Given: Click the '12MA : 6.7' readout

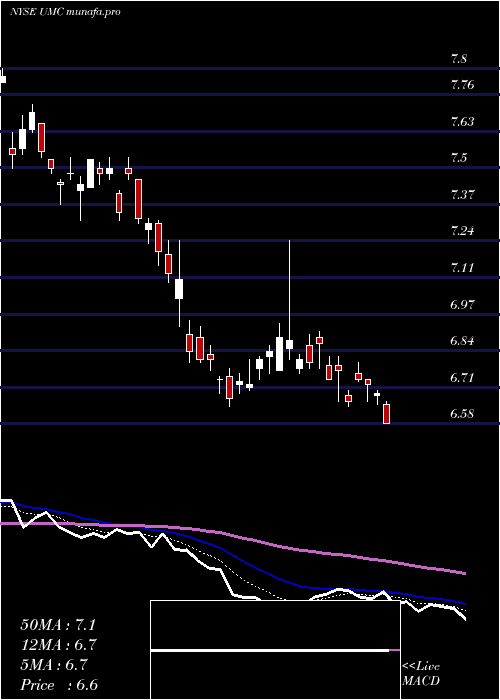Looking at the screenshot, I should 58,645.
